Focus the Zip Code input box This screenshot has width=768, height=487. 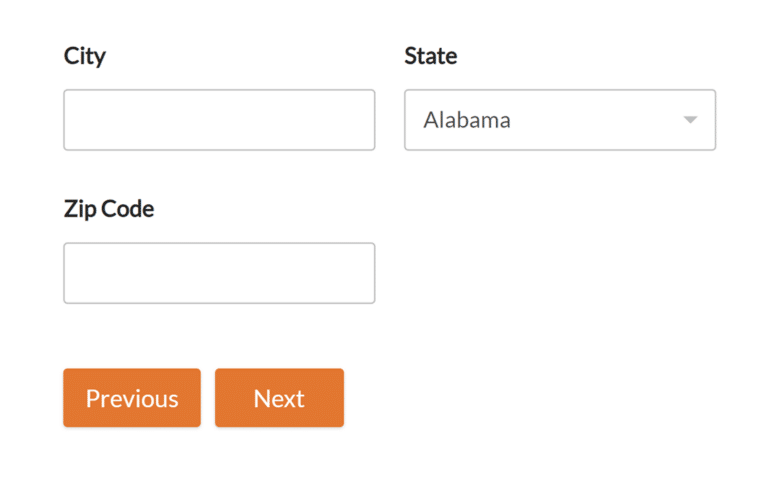pos(219,273)
